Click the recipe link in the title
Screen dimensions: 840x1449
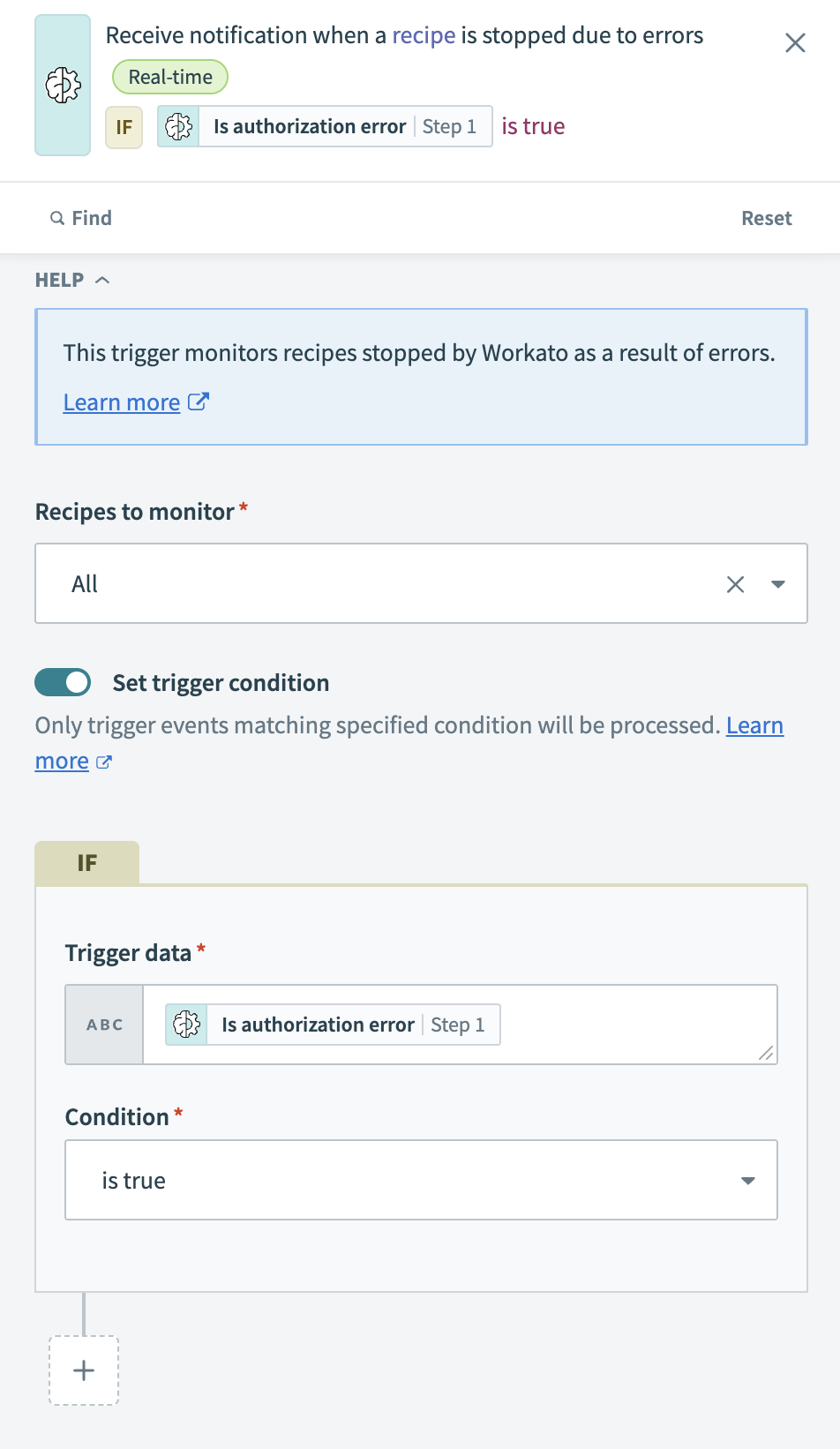point(424,35)
